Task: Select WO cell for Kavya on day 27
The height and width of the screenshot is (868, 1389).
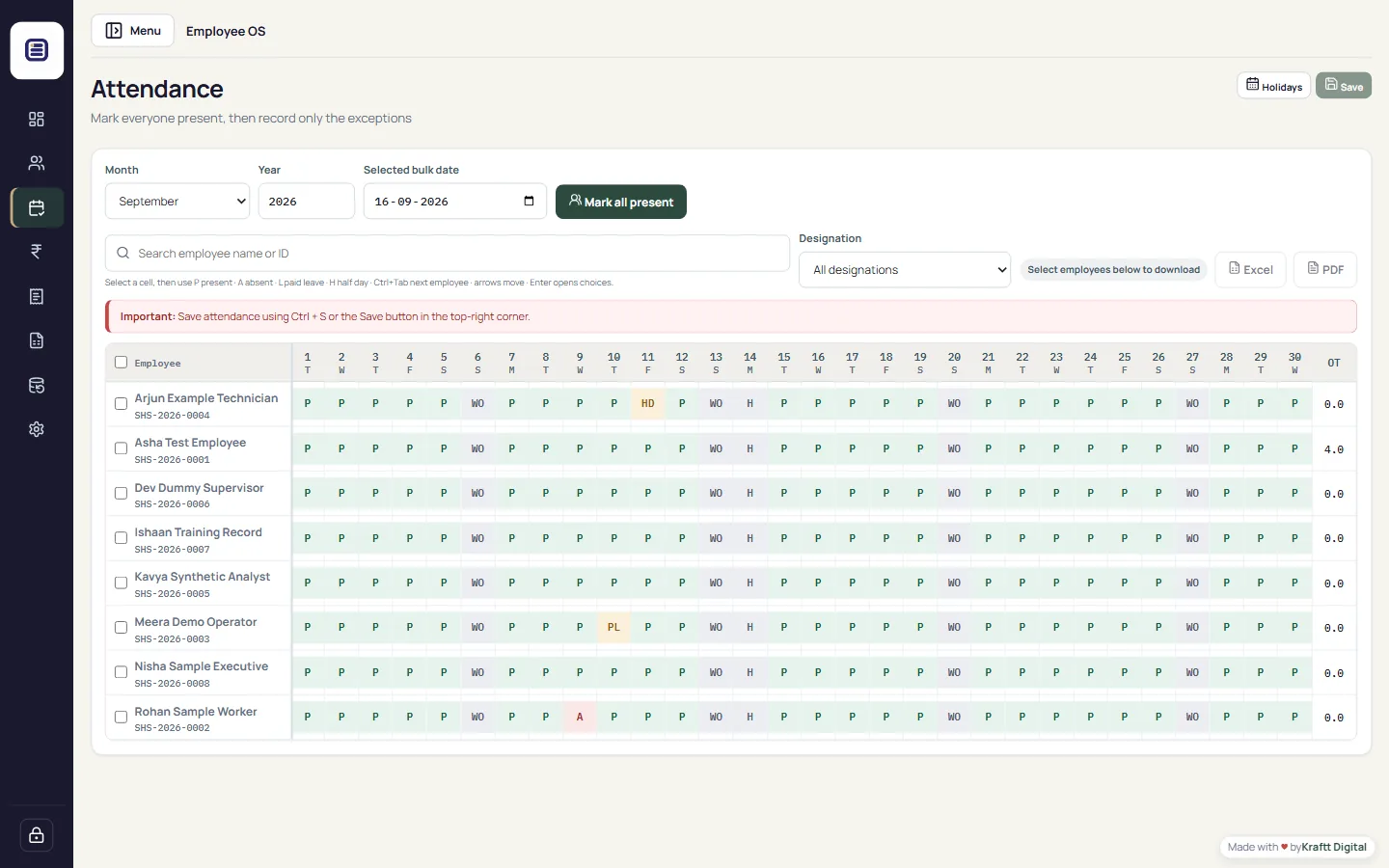Action: pyautogui.click(x=1192, y=583)
